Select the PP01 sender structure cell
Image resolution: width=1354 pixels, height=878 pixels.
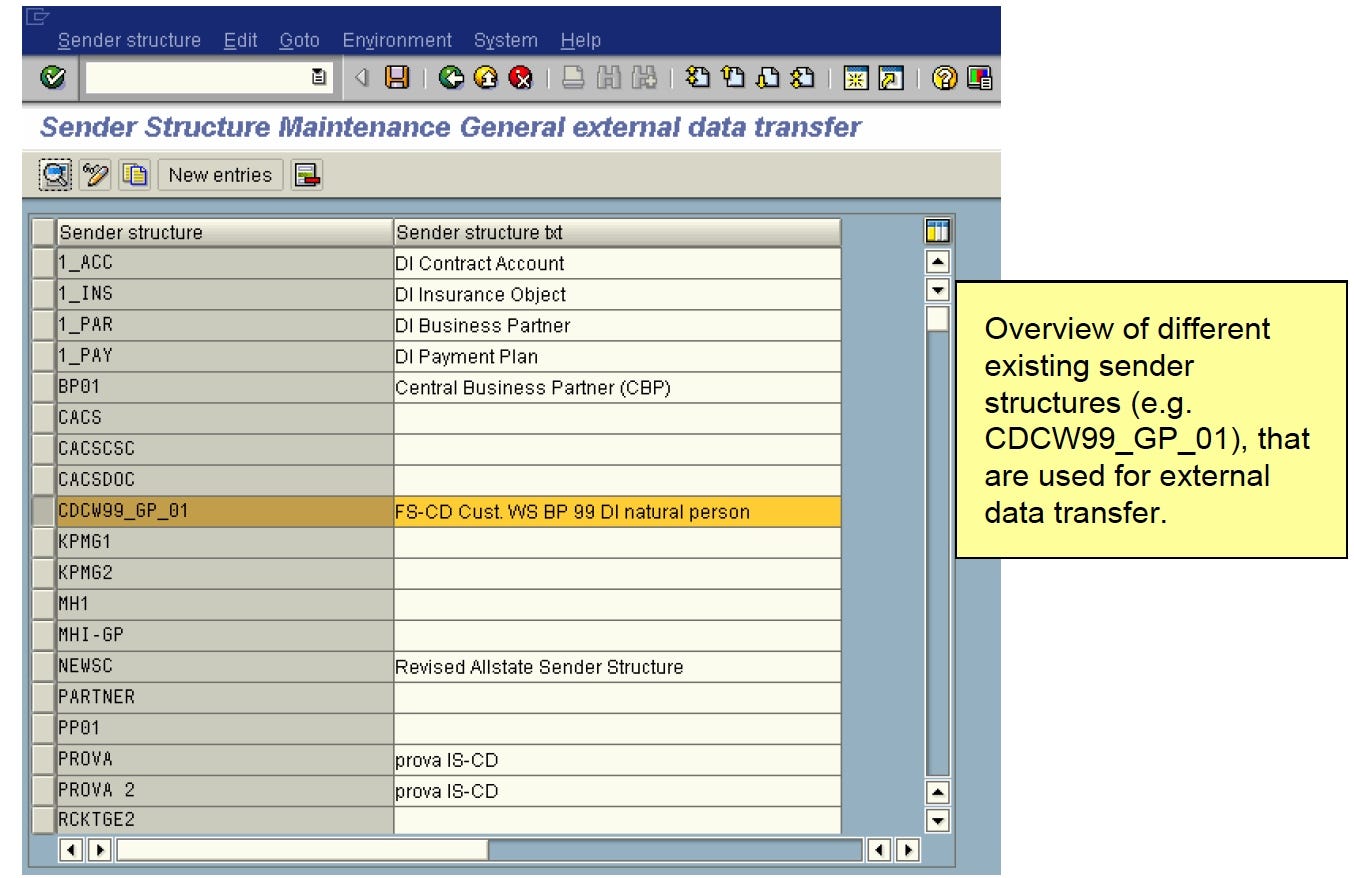coord(224,729)
